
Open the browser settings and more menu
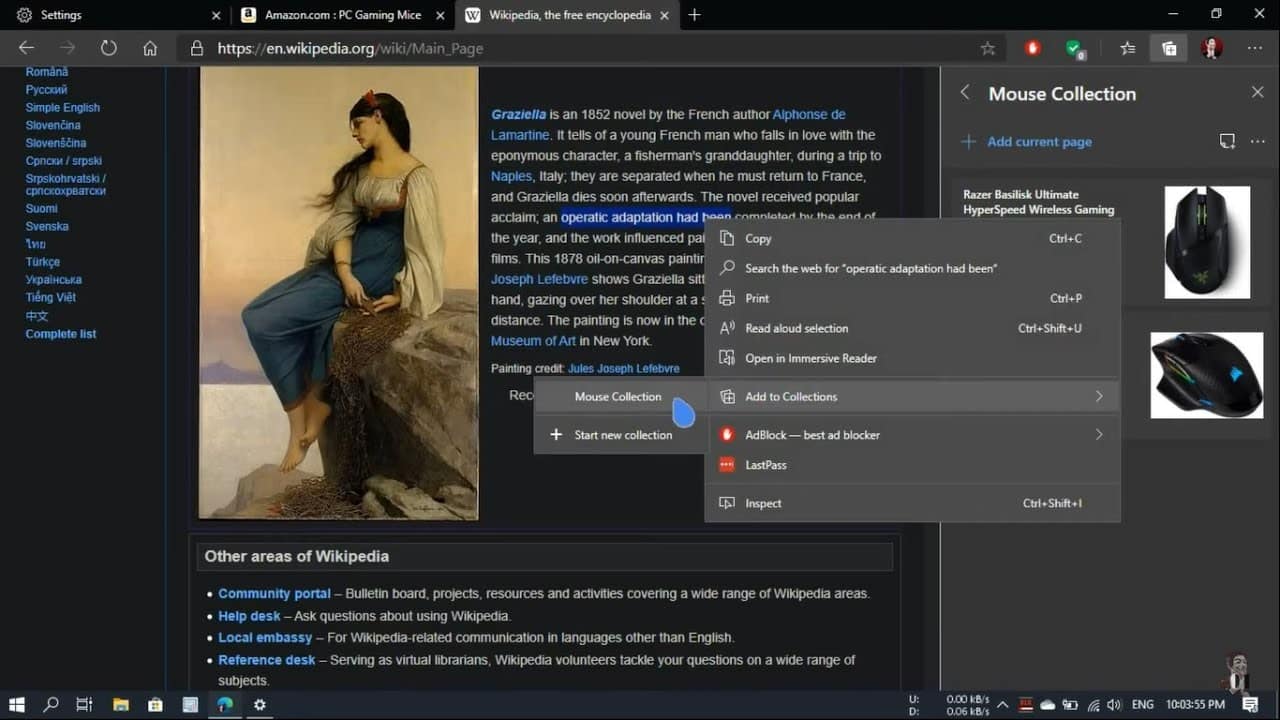[1255, 48]
